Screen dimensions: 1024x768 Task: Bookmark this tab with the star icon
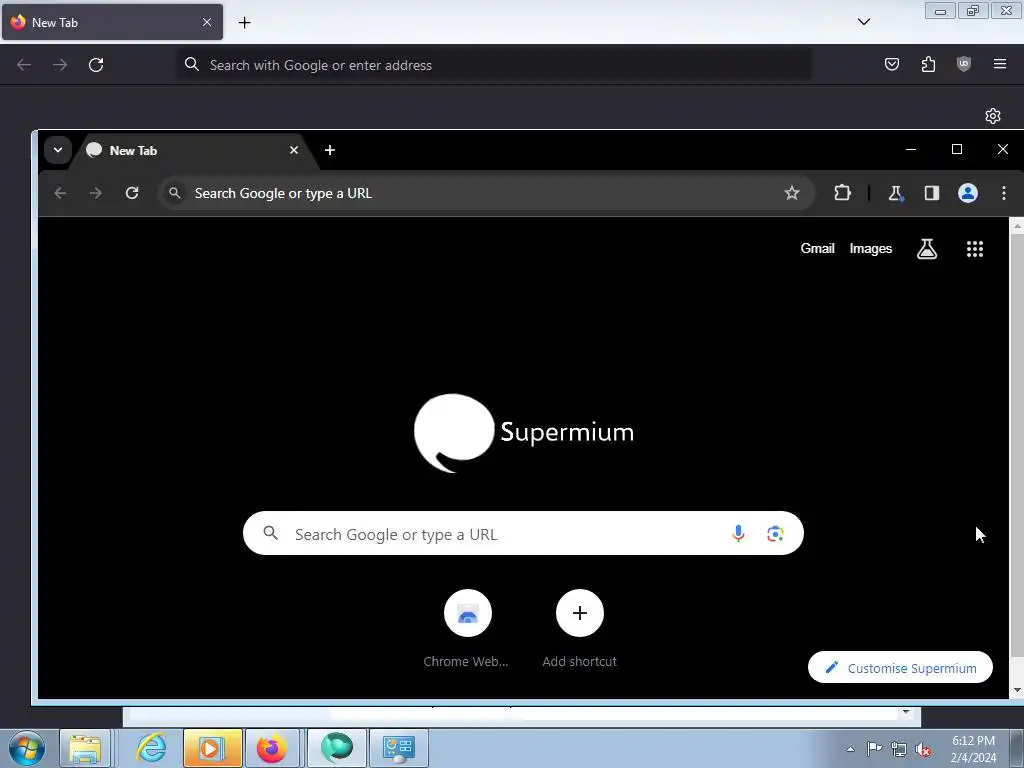792,193
